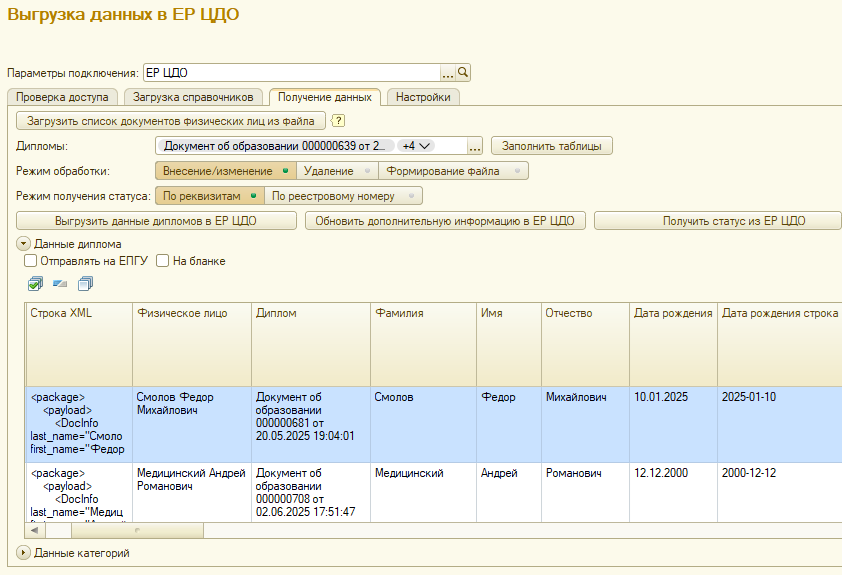Collapse the Данные диплома section
The image size is (842, 575).
tap(23, 244)
